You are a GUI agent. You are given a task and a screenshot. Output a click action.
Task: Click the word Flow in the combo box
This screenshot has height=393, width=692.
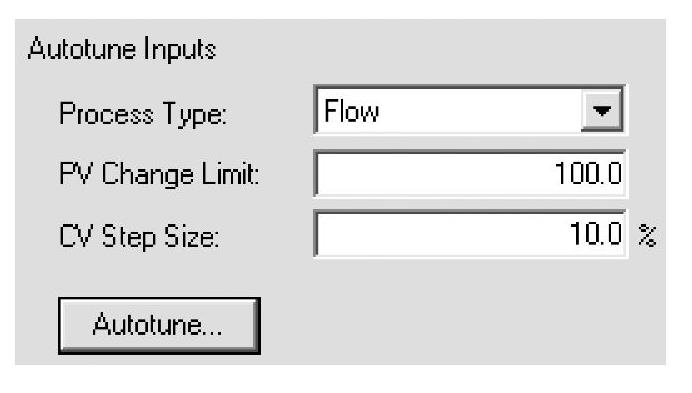(x=351, y=111)
